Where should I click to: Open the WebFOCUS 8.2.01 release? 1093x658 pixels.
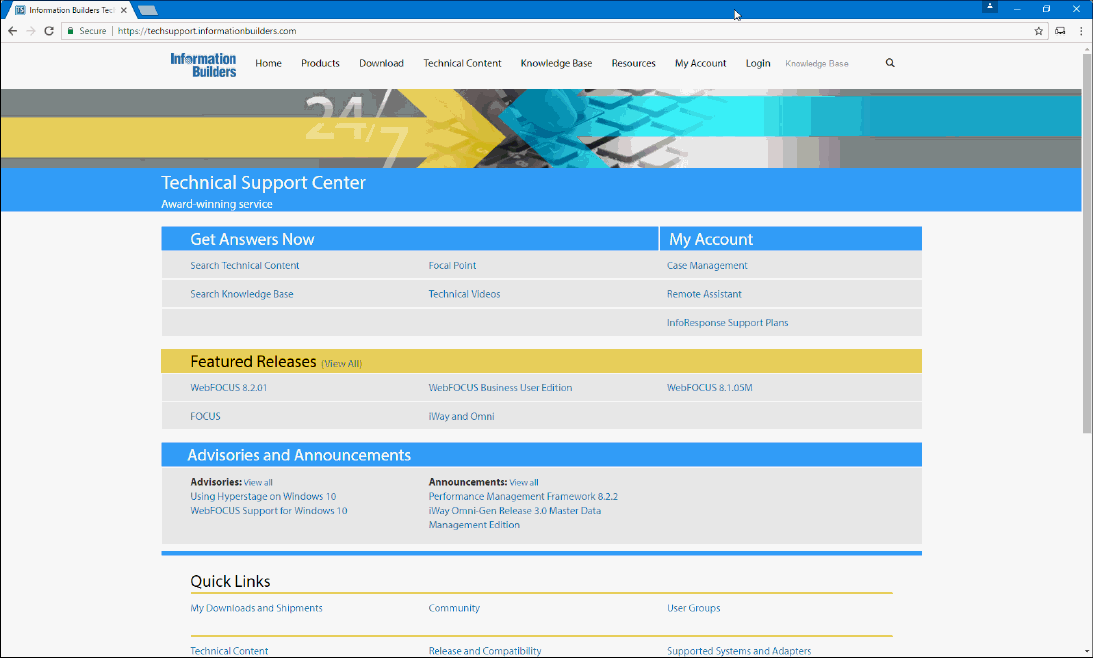coord(229,388)
